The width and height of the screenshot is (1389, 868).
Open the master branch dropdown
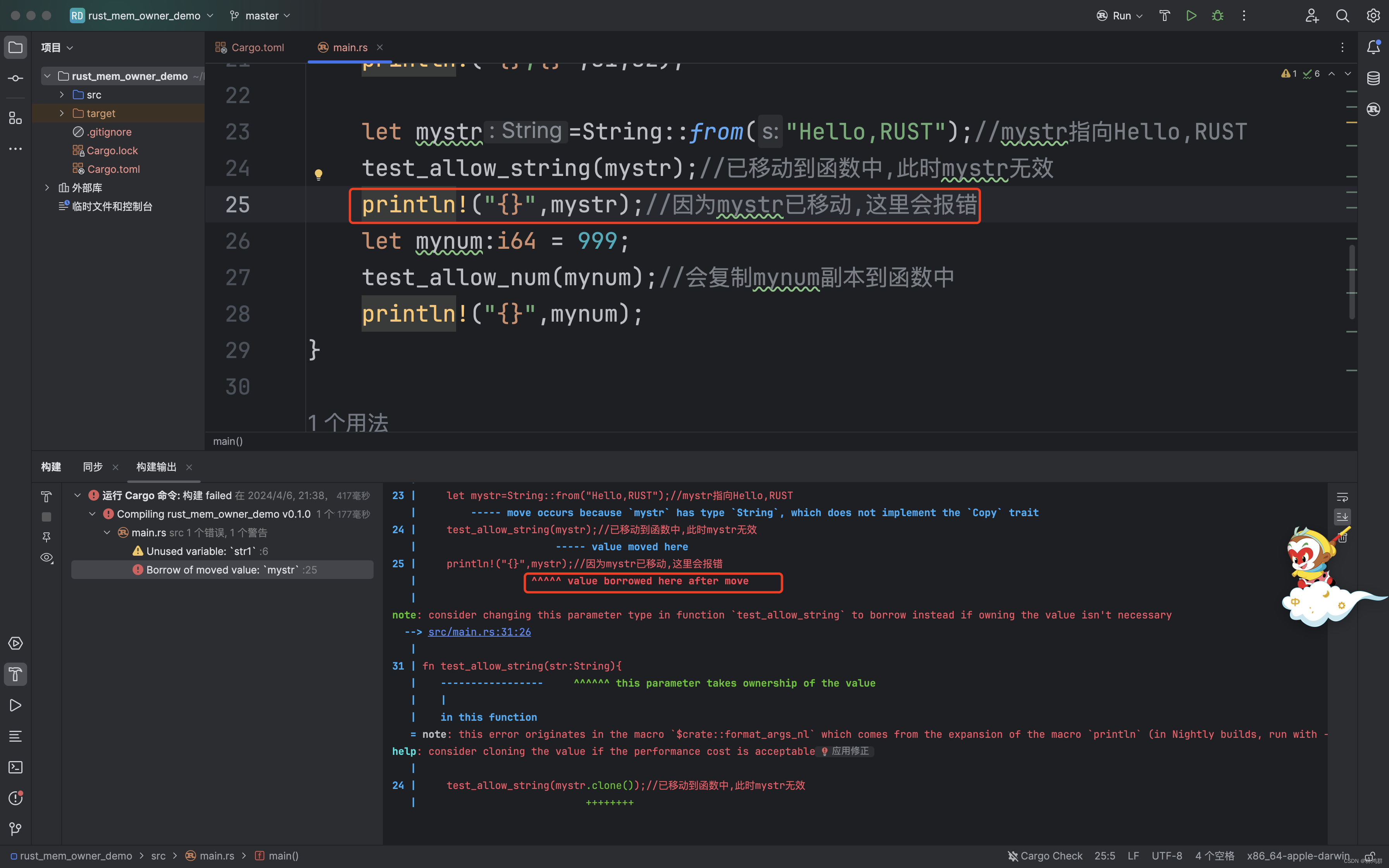[x=259, y=15]
